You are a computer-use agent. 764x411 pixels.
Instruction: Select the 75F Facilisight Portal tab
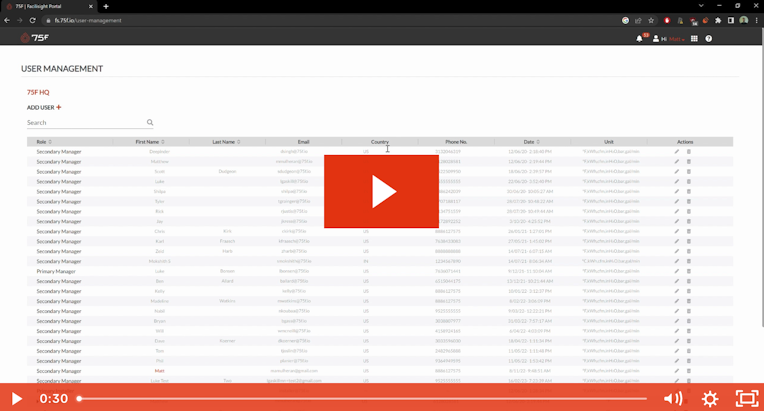(49, 6)
